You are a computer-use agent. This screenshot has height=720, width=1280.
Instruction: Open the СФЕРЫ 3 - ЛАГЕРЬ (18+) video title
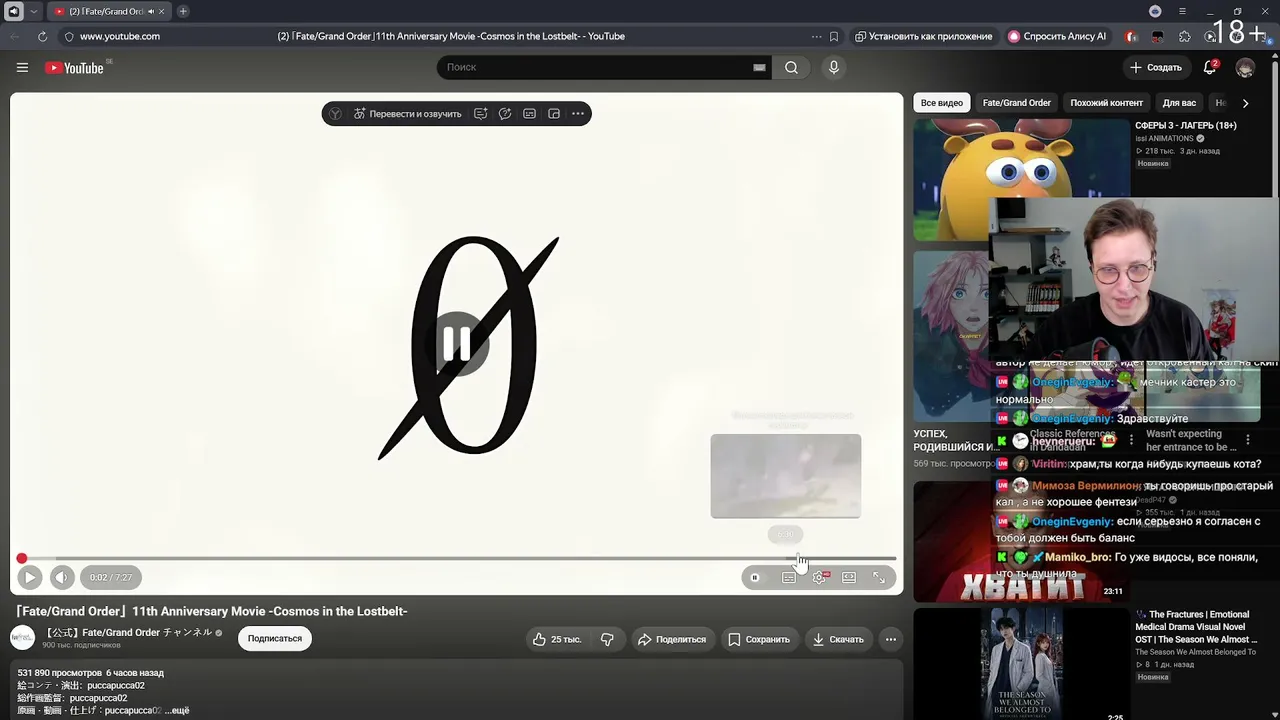1186,125
